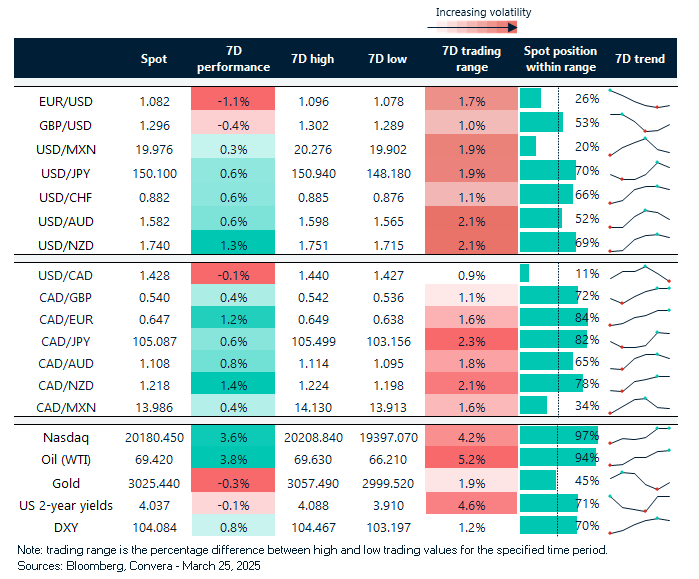Click the USD/JPY 7D trend sparkline
The width and height of the screenshot is (699, 579).
[x=640, y=170]
